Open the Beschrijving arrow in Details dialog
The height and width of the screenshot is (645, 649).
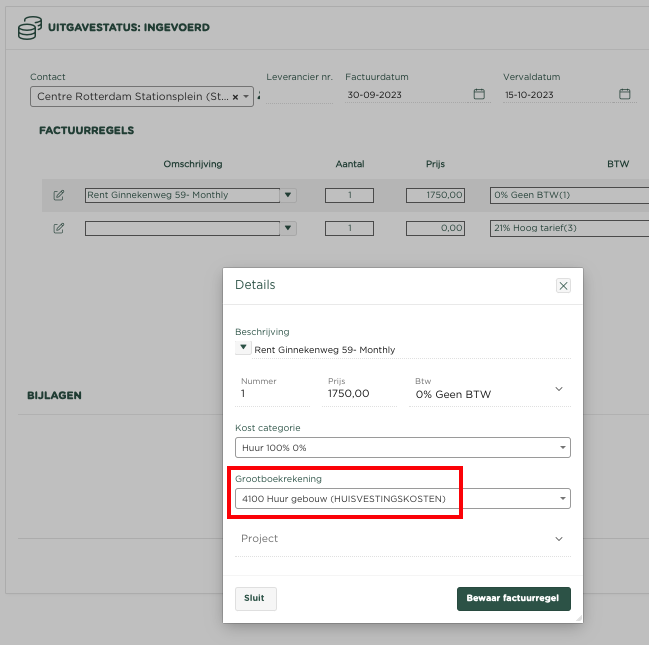point(243,348)
